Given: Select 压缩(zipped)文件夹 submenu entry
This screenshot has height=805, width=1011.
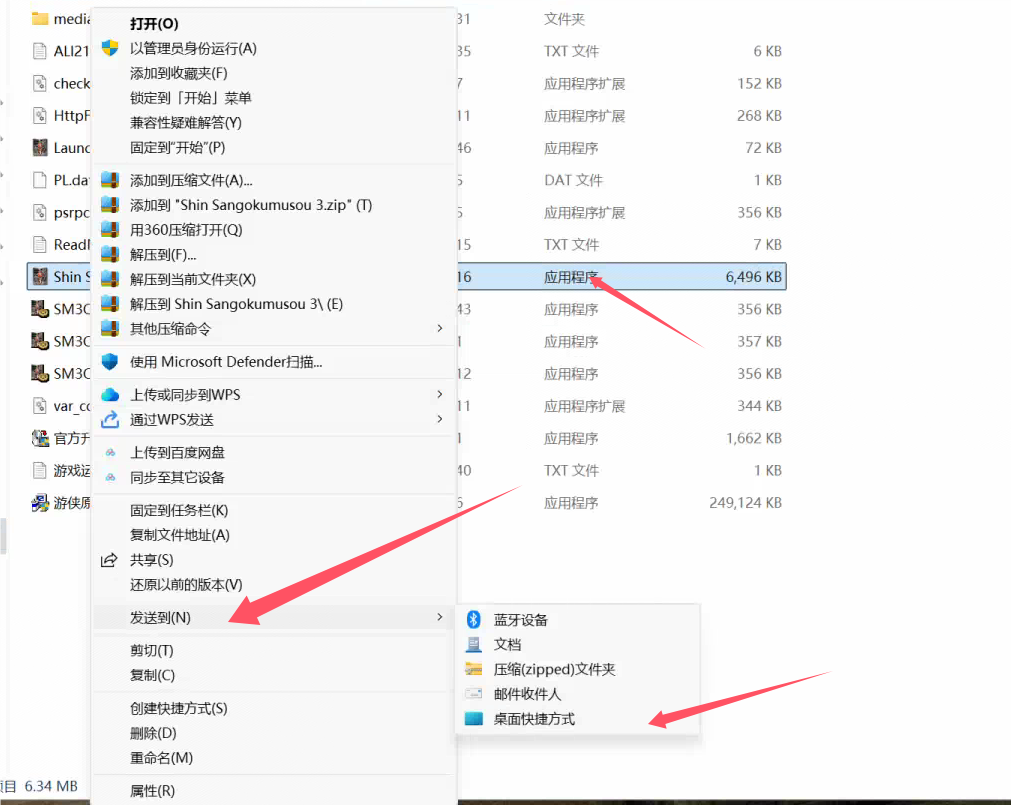Looking at the screenshot, I should coord(555,670).
